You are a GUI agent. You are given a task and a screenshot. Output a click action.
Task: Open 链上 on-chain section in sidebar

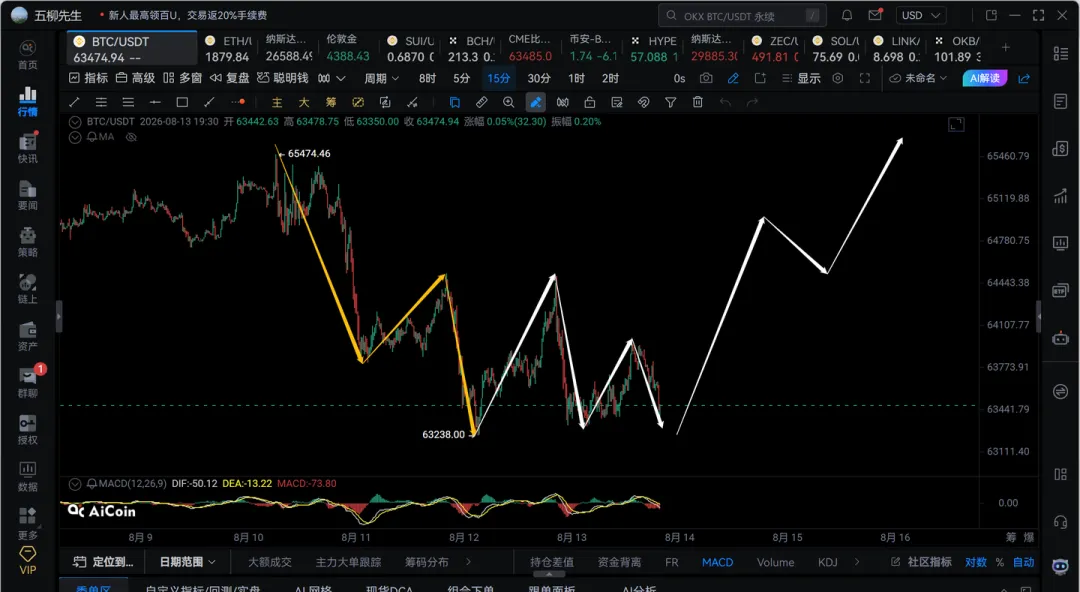(x=28, y=289)
